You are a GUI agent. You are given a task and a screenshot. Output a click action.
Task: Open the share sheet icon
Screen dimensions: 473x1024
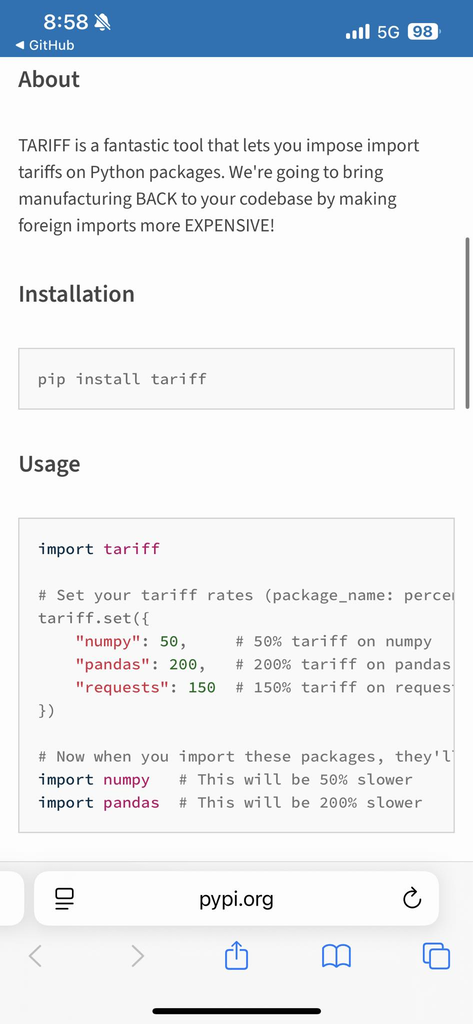pos(236,955)
